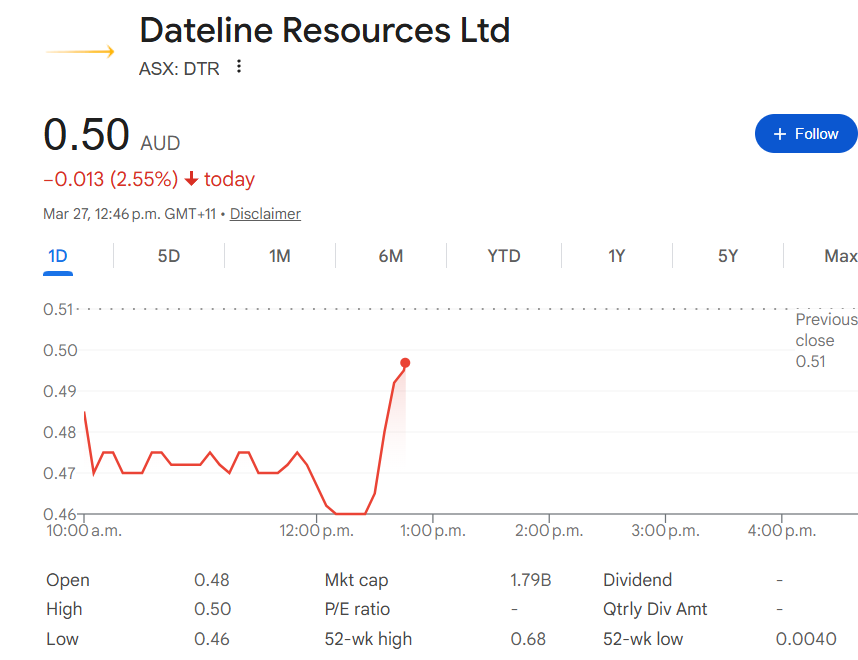Click the −0.013 (2.55%) today change
Image resolution: width=858 pixels, height=660 pixels.
coord(149,180)
